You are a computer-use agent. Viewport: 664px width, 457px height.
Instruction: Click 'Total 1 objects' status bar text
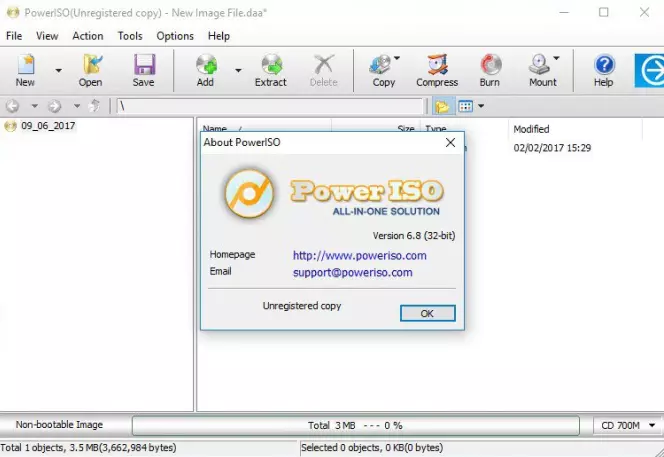(88, 448)
